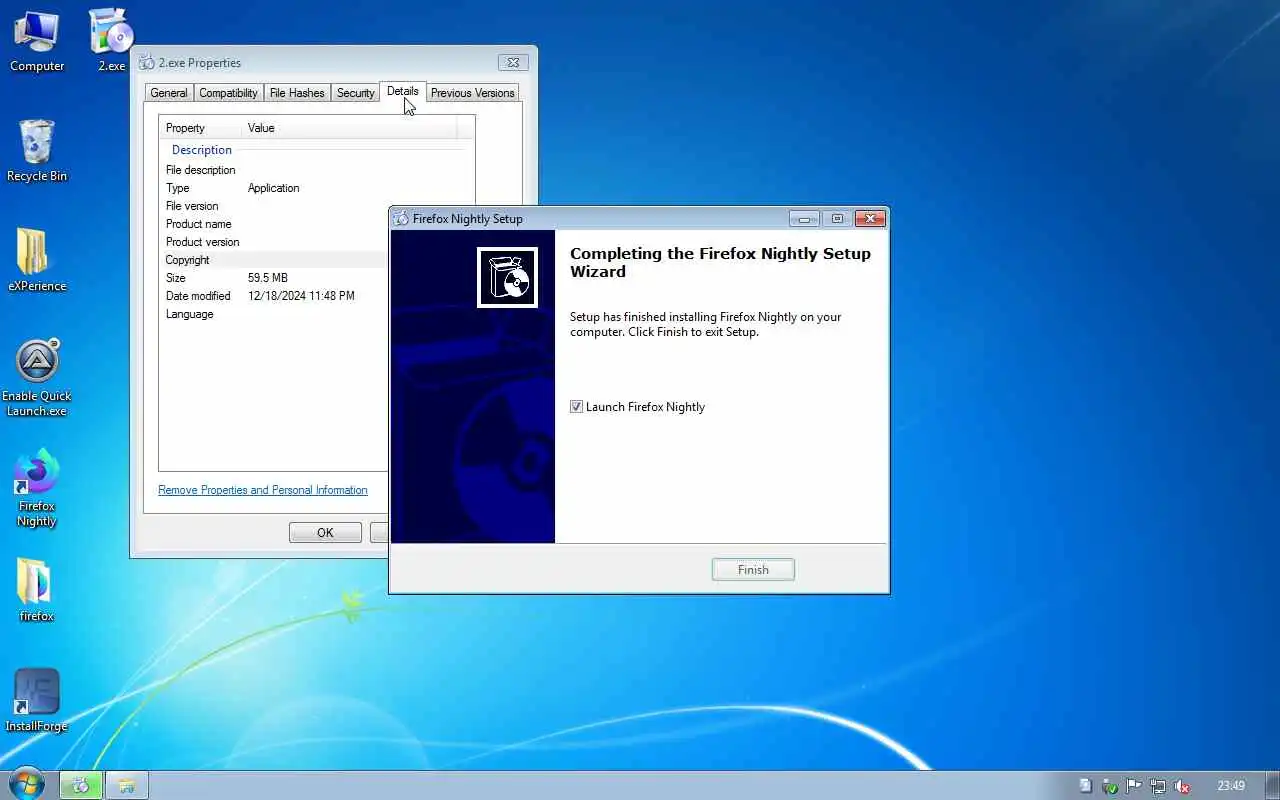Minimize the Firefox Nightly Setup window
Image resolution: width=1280 pixels, height=800 pixels.
coord(804,218)
